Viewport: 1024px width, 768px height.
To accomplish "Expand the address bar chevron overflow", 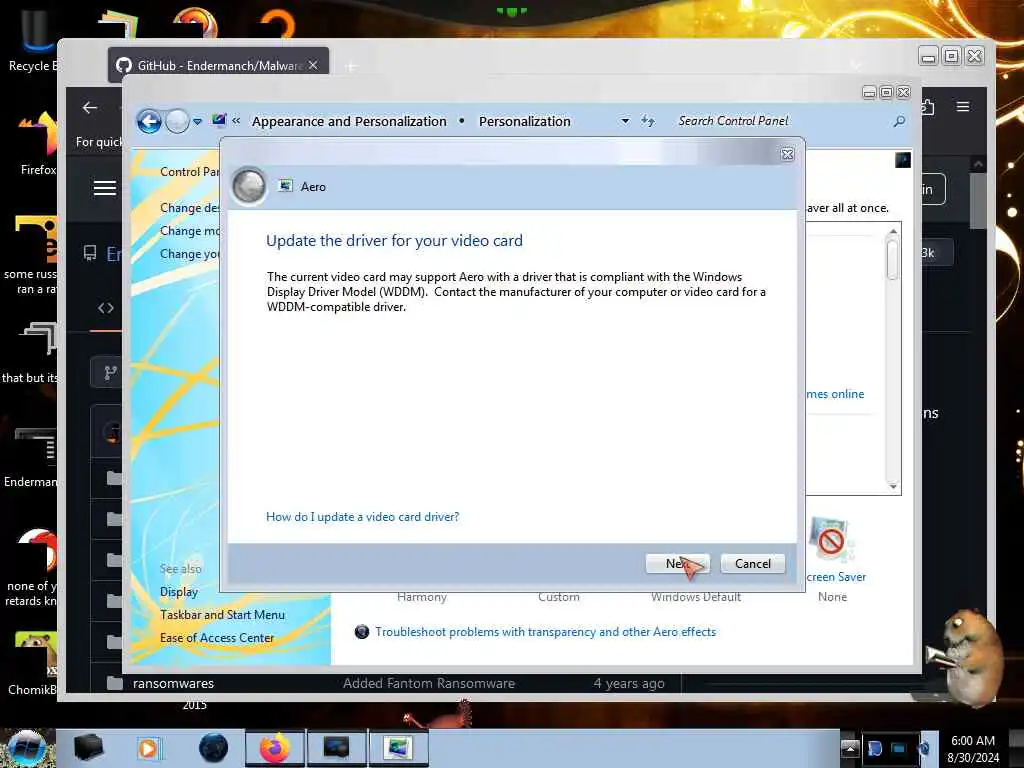I will (236, 121).
